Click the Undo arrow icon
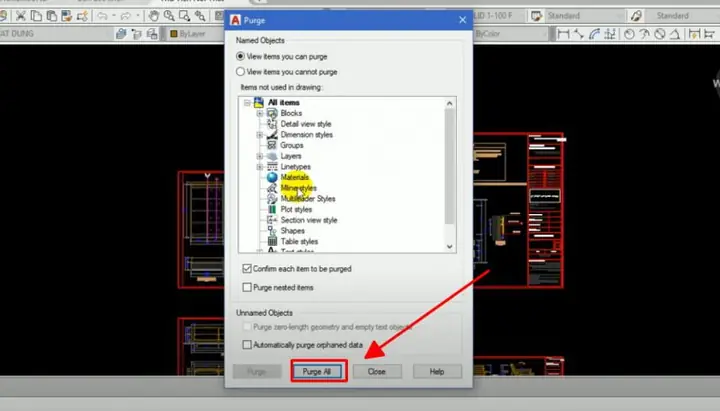The width and height of the screenshot is (720, 411). click(x=102, y=16)
